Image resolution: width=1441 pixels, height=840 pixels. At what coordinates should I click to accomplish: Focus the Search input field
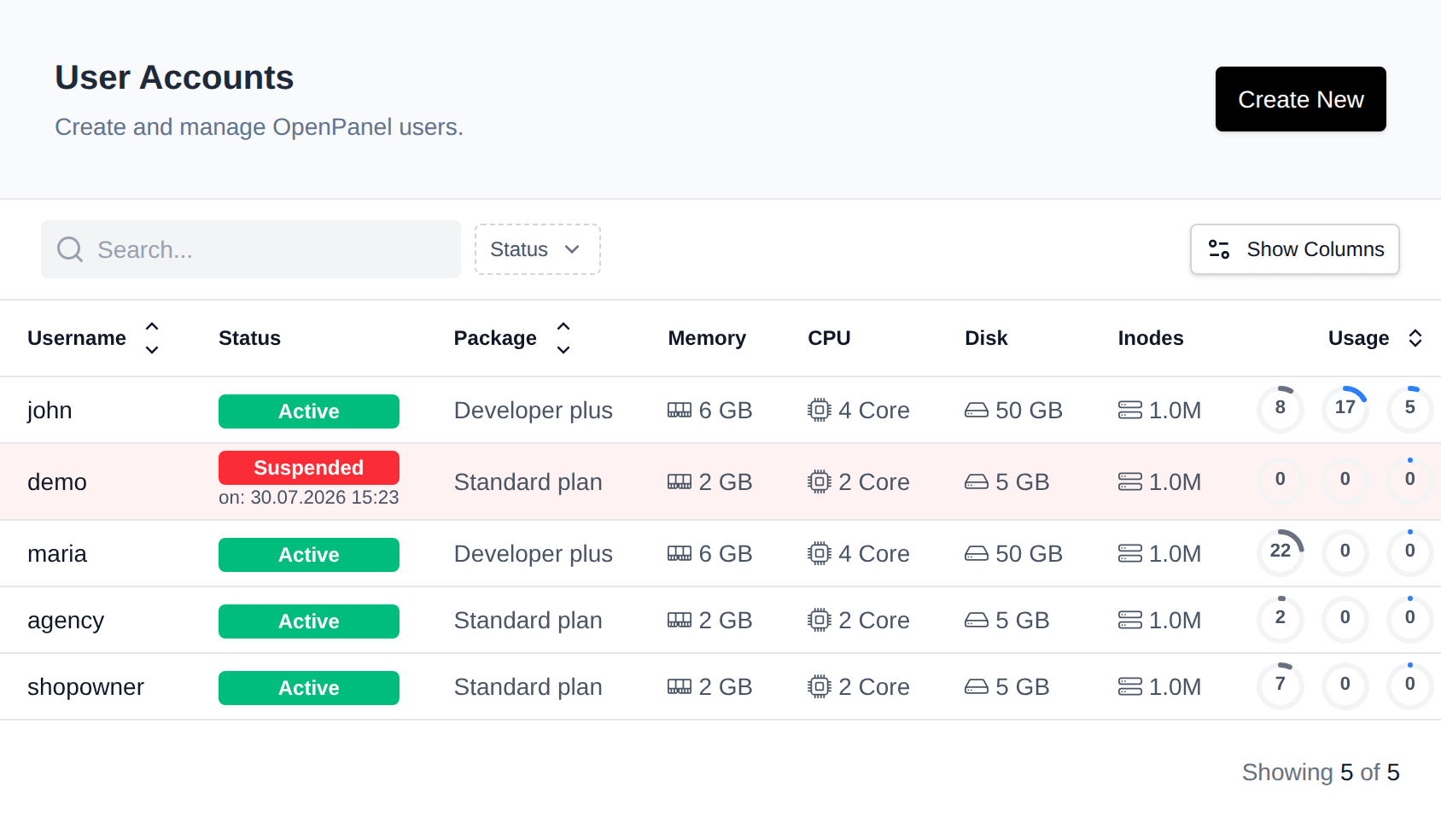(x=251, y=249)
